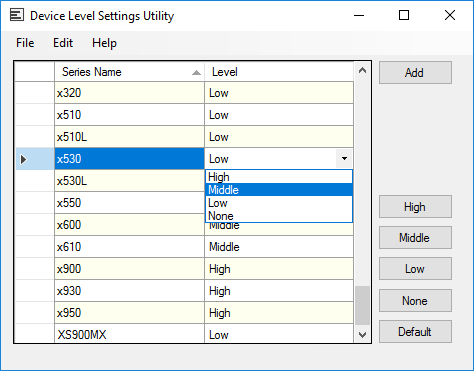This screenshot has width=474, height=371.
Task: Click the Default button
Action: click(415, 332)
